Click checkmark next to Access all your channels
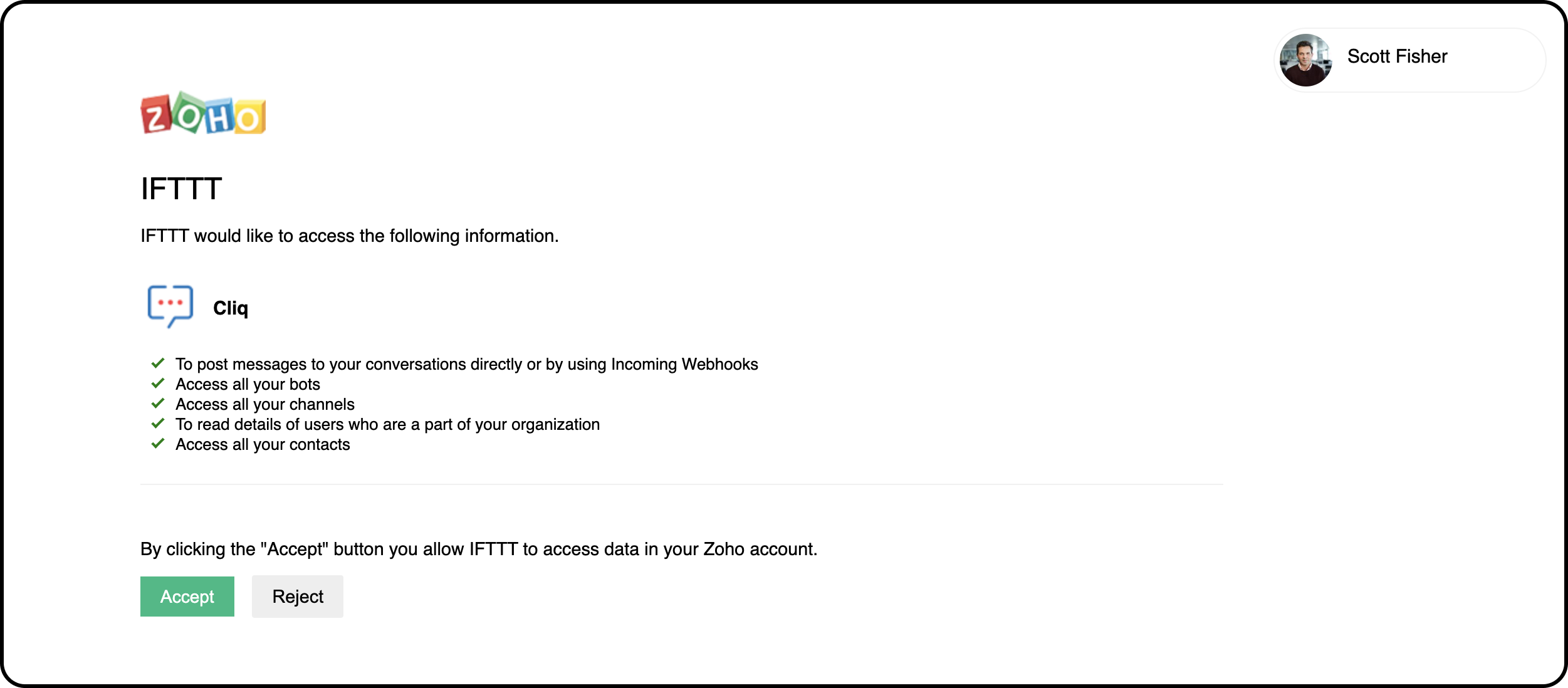Image resolution: width=1568 pixels, height=688 pixels. click(158, 403)
